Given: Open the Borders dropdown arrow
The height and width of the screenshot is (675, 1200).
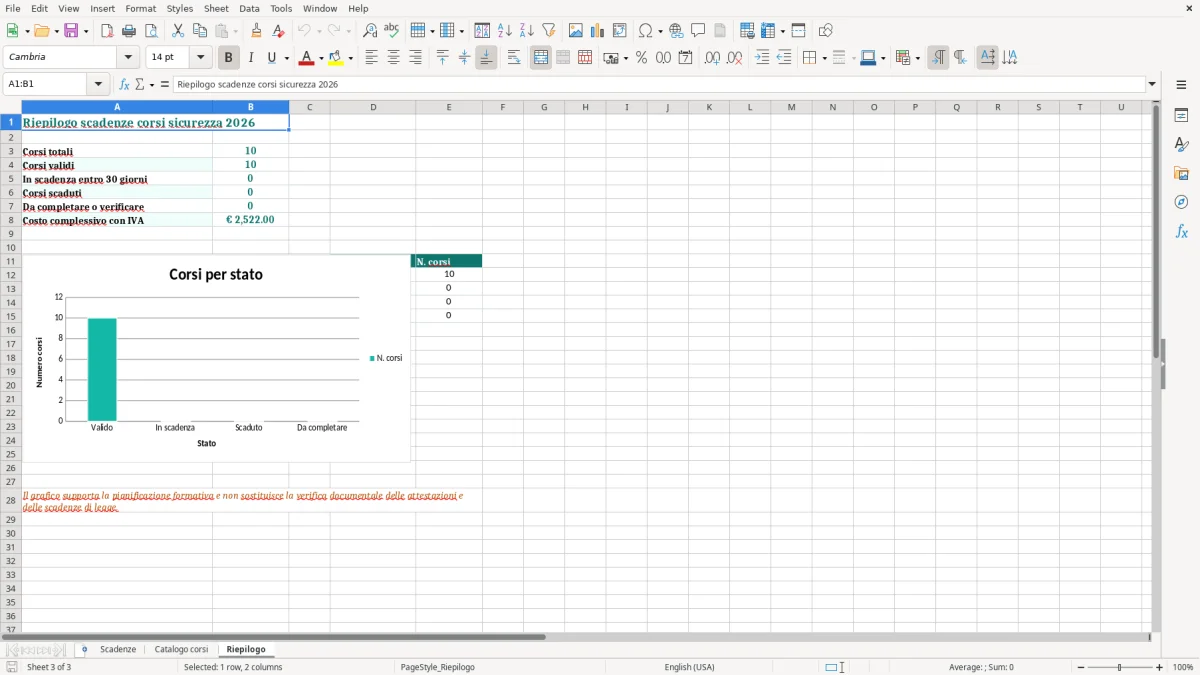Looking at the screenshot, I should point(824,58).
